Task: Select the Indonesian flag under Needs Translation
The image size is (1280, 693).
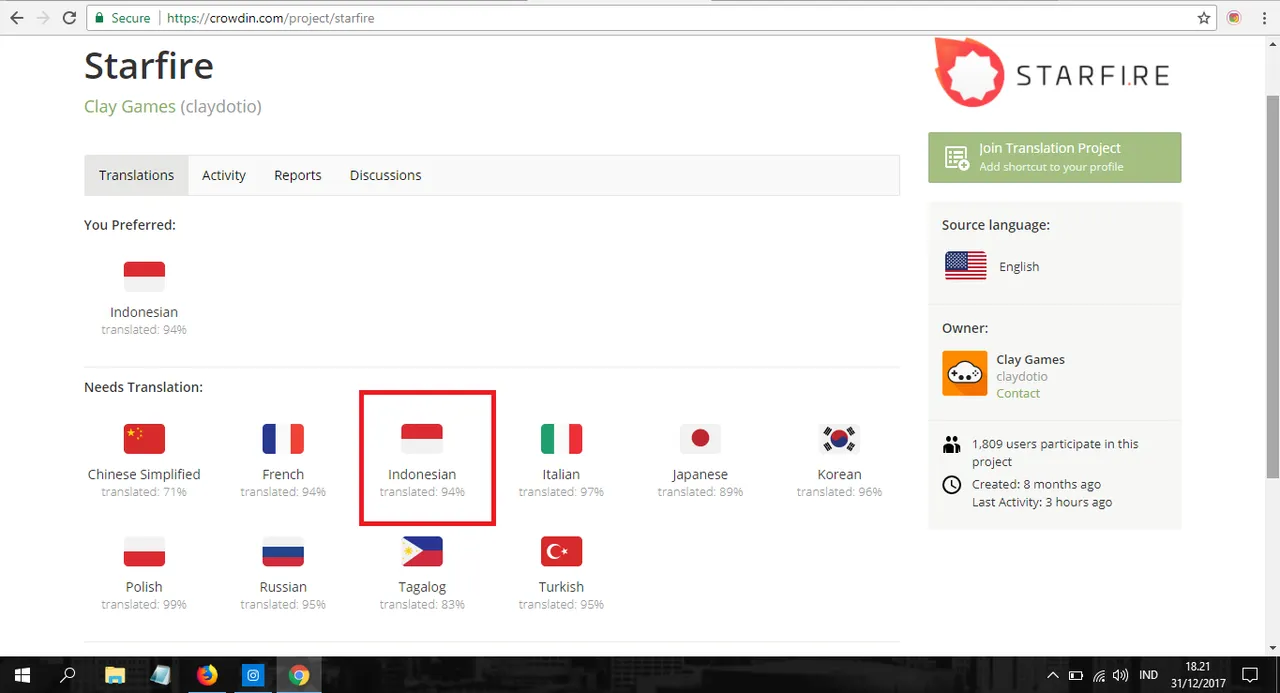Action: point(422,439)
